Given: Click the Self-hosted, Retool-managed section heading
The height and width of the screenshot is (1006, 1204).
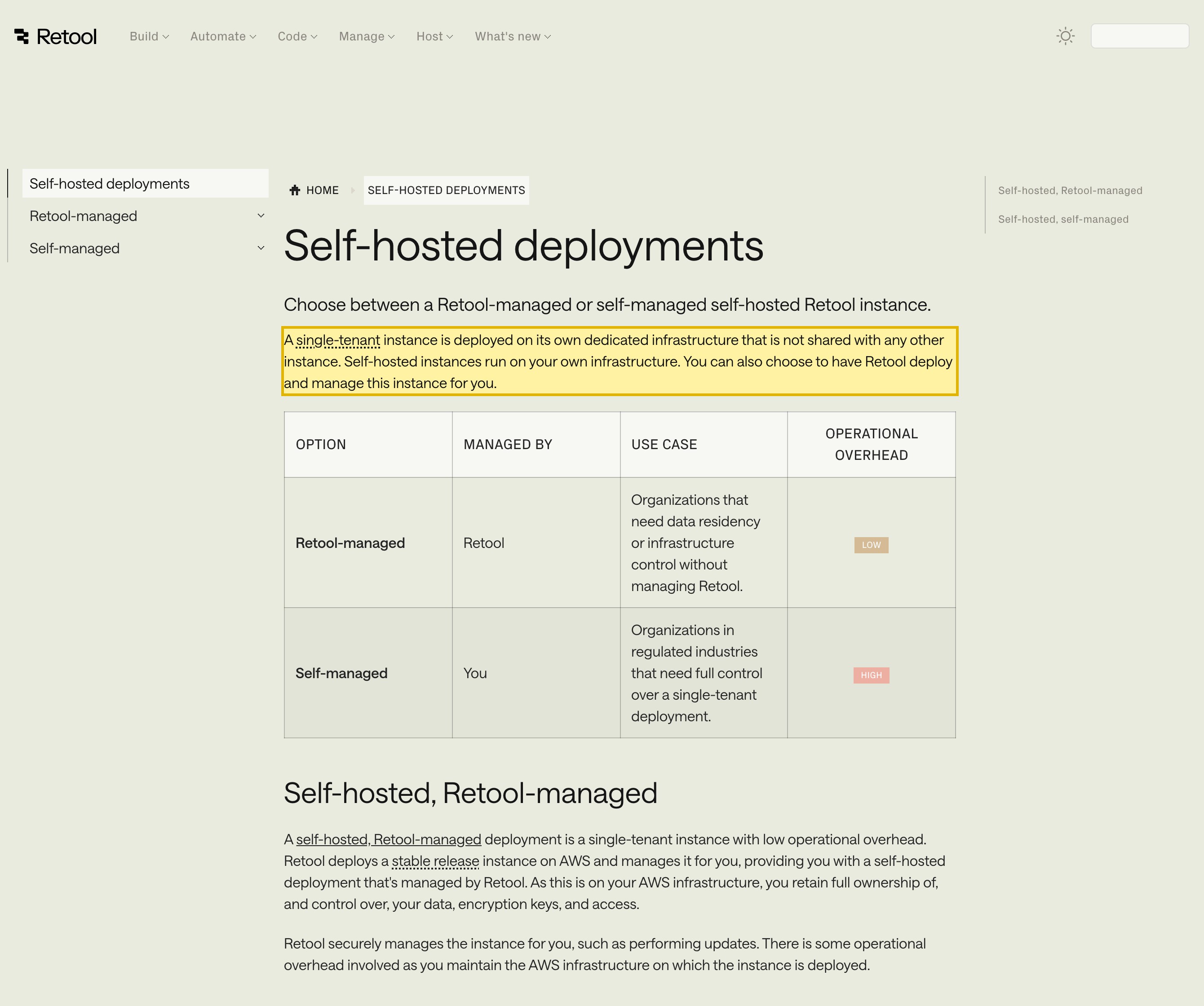Looking at the screenshot, I should [470, 793].
